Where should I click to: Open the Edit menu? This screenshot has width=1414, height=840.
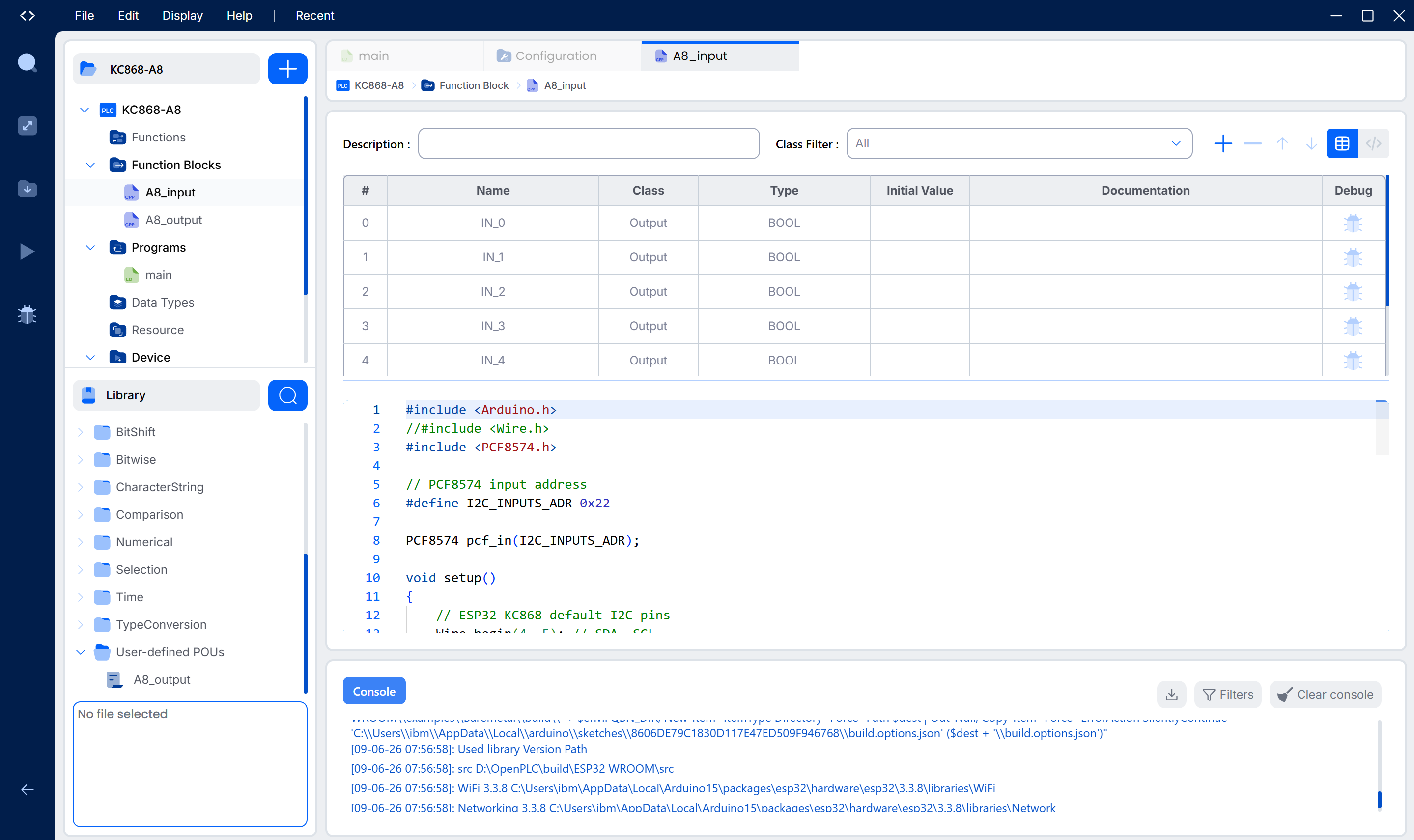pyautogui.click(x=128, y=16)
